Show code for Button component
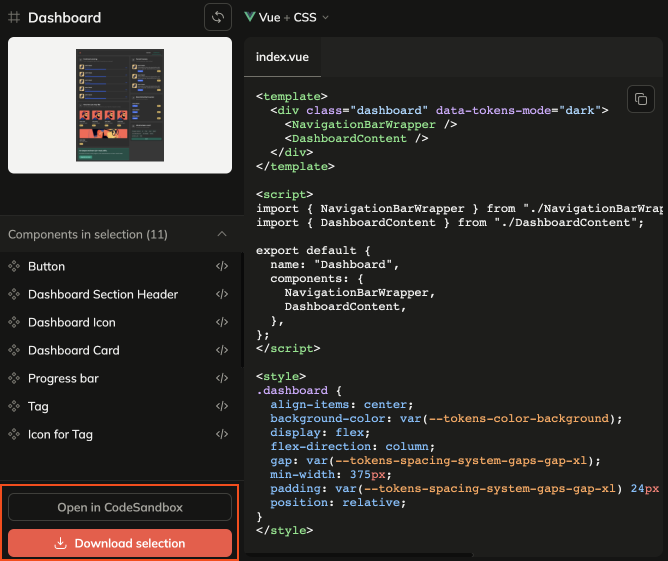668x561 pixels. point(222,267)
